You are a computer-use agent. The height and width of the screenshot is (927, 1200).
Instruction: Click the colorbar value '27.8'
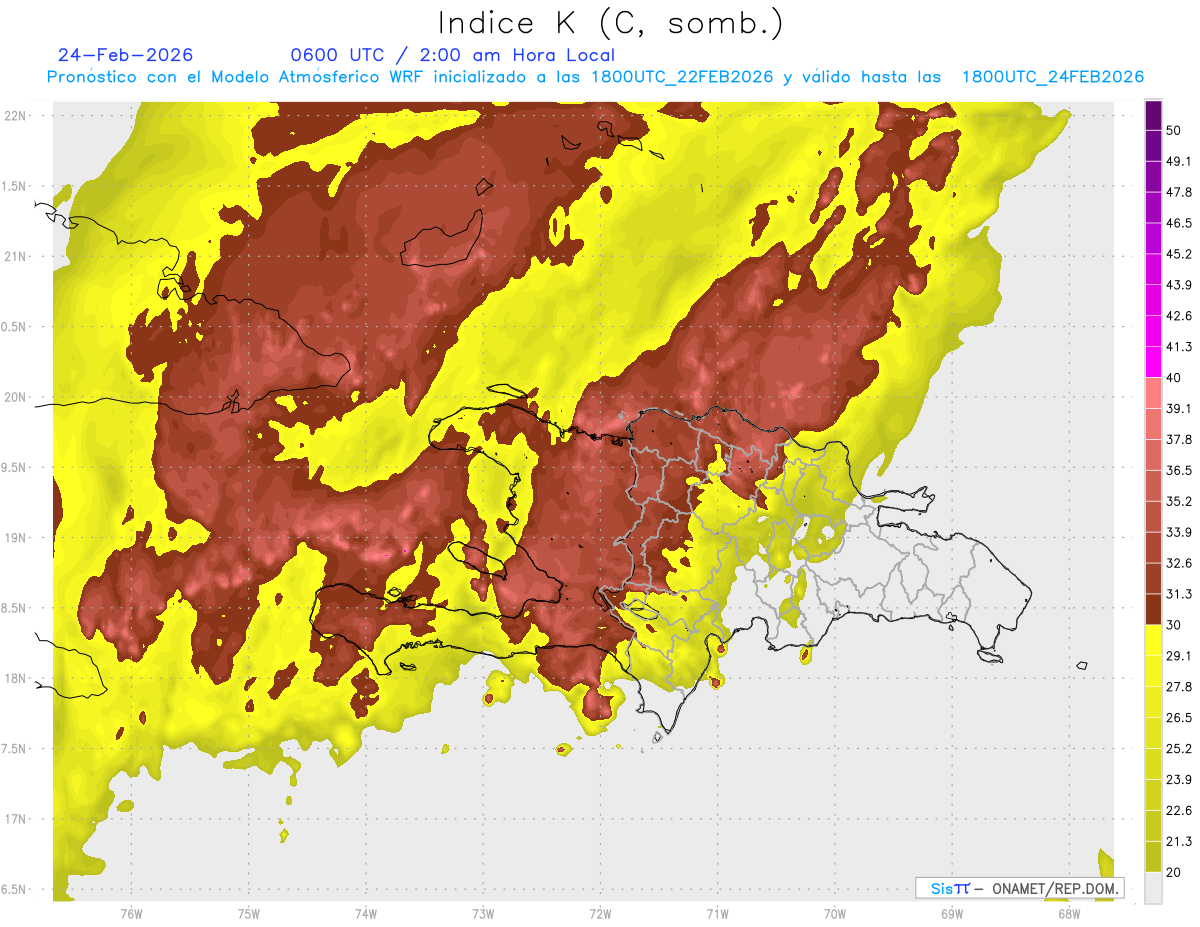[x=1179, y=686]
